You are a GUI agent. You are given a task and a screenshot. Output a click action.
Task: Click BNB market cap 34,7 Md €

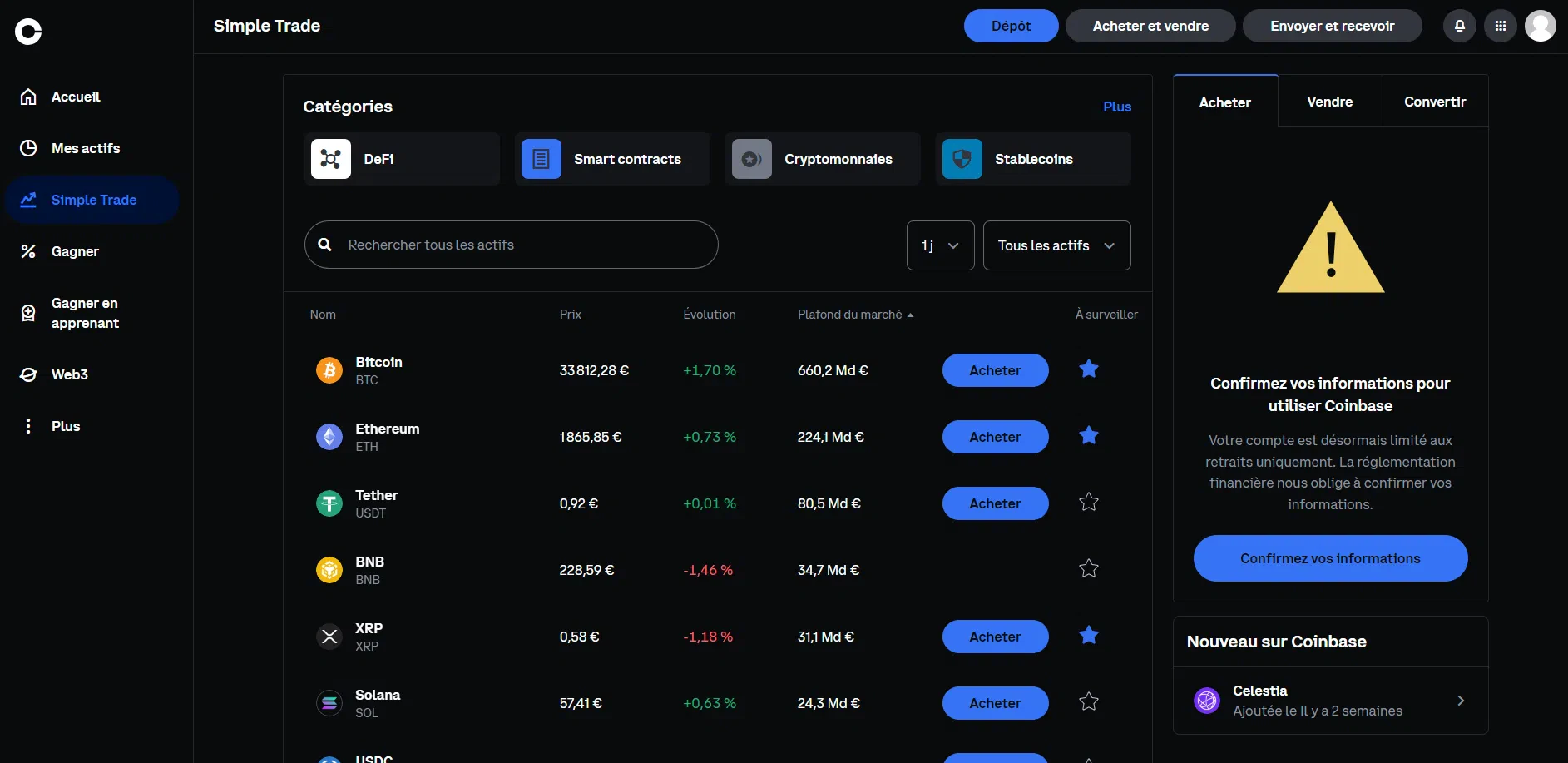click(x=829, y=570)
